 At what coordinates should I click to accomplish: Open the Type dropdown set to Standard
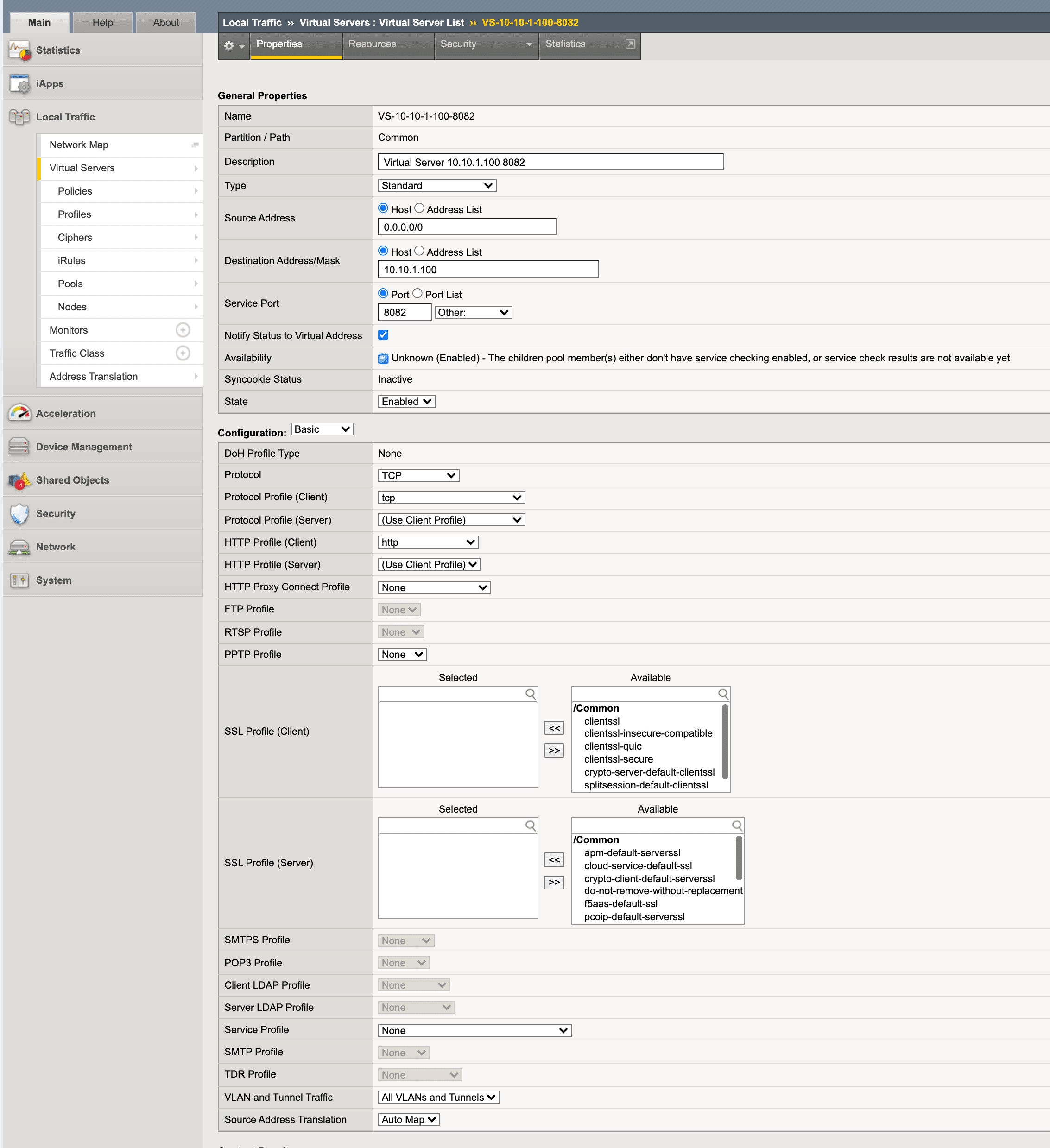click(x=437, y=186)
